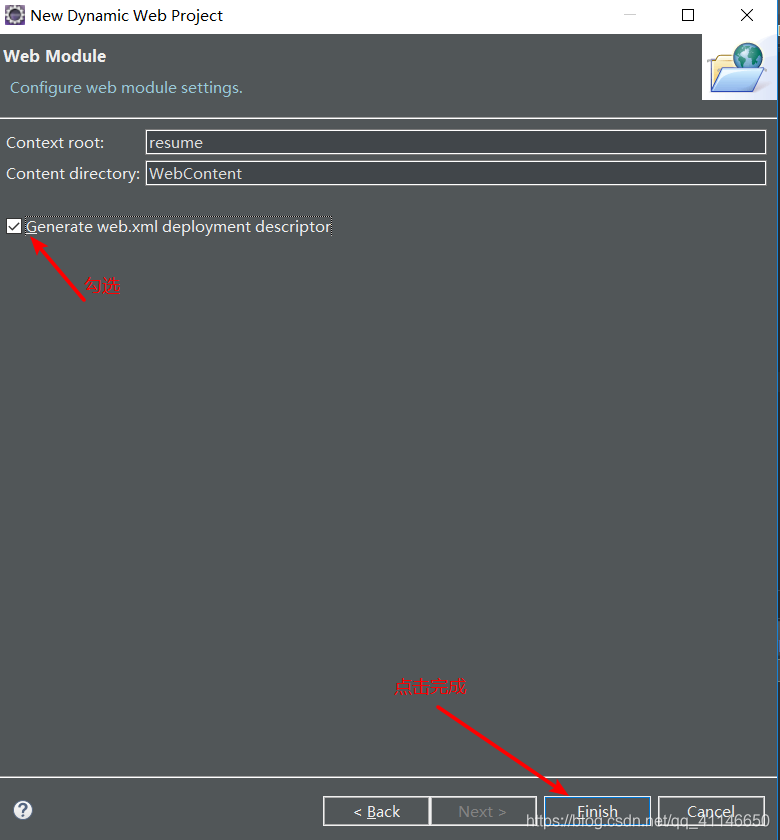Go back with the Back button
Screen dimensions: 780x840
tap(376, 811)
